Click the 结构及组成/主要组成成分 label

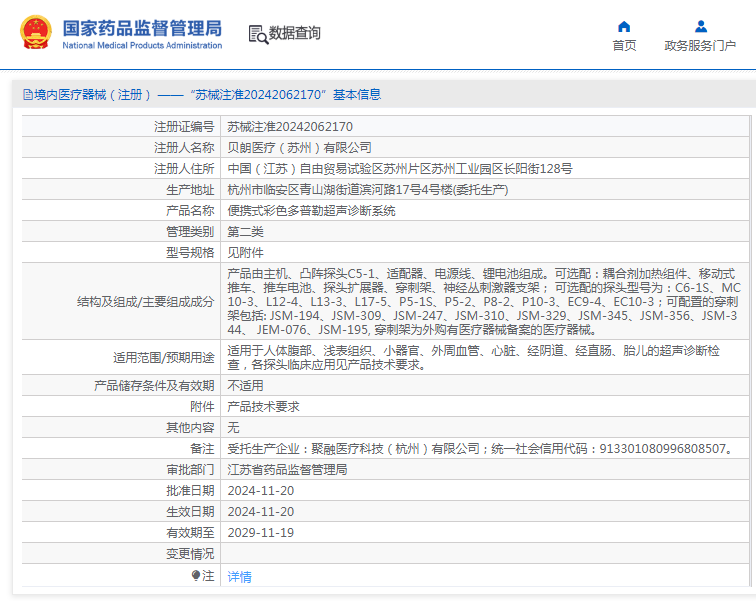point(146,302)
